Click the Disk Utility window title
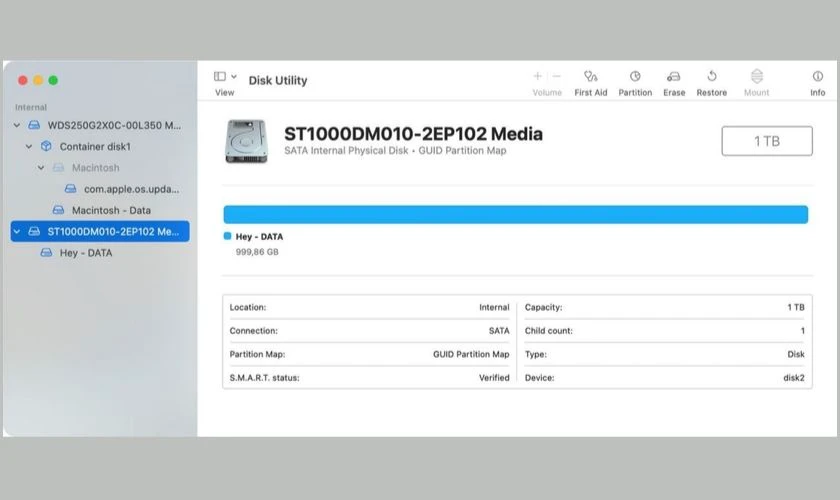Image resolution: width=840 pixels, height=500 pixels. tap(278, 80)
